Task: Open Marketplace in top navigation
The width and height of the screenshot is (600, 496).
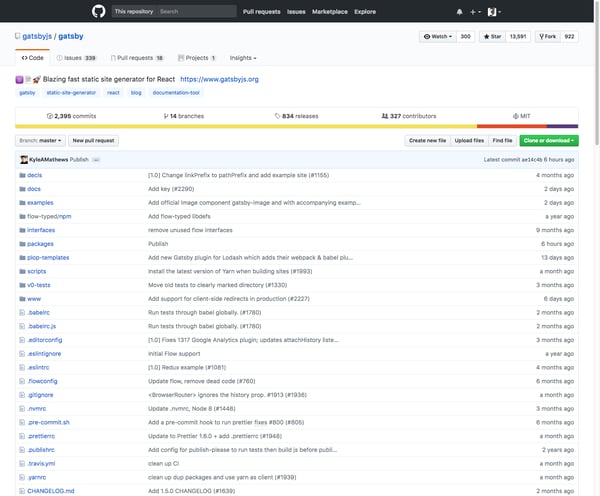Action: (330, 12)
